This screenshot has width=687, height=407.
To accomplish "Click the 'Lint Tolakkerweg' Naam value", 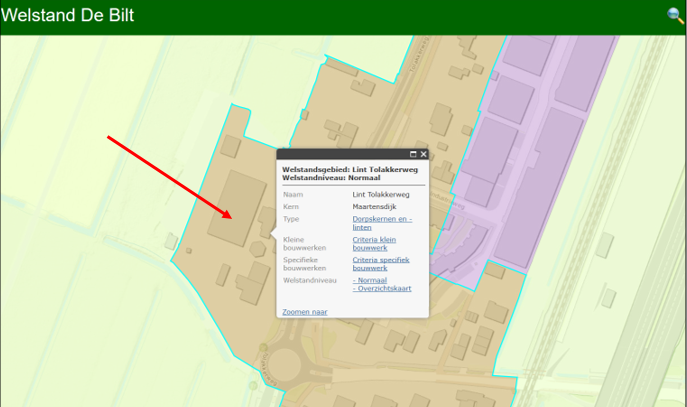I will point(381,194).
